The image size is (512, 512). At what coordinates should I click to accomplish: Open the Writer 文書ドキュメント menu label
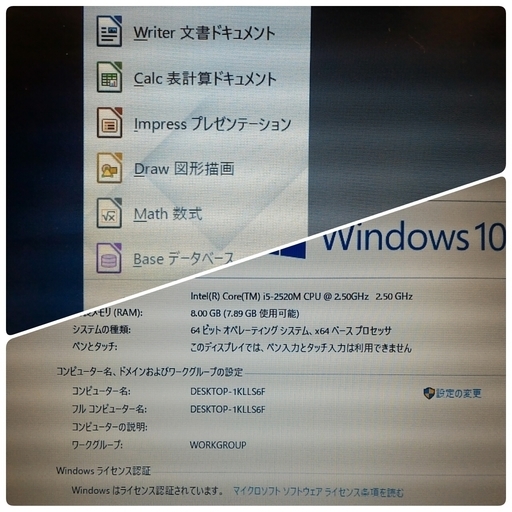click(x=204, y=33)
